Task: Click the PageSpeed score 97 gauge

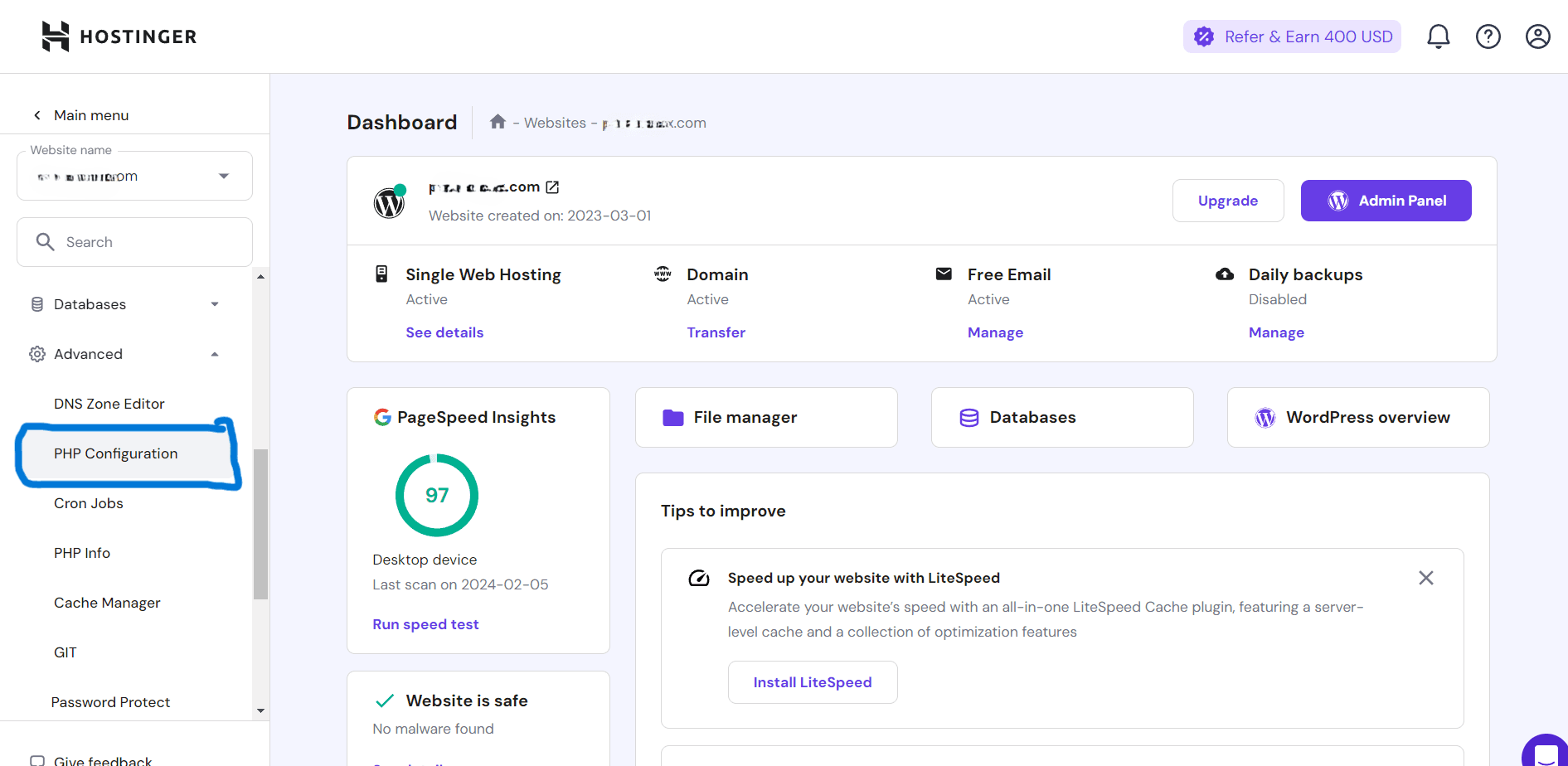Action: tap(437, 495)
